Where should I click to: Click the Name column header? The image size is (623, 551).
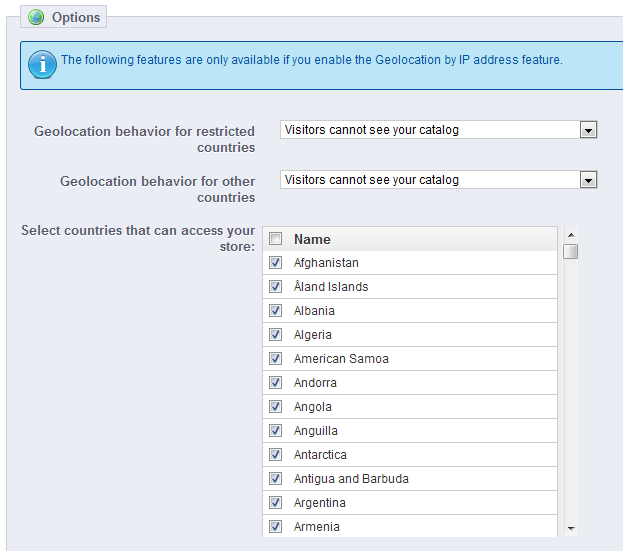312,239
